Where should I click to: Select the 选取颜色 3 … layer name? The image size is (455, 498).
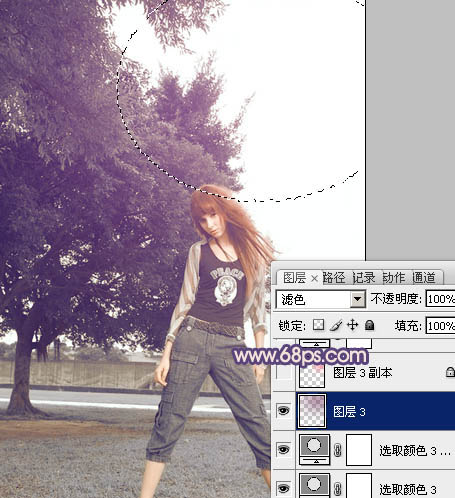coord(415,451)
